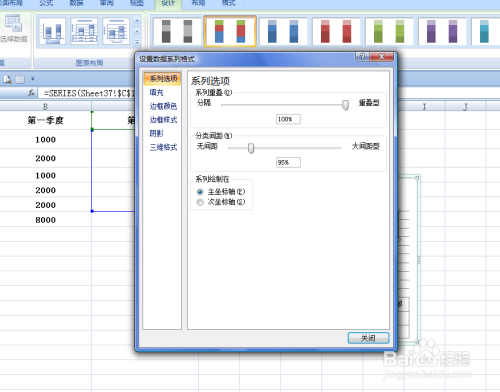Choose the green chart style
This screenshot has height=392, width=500.
coord(389,31)
